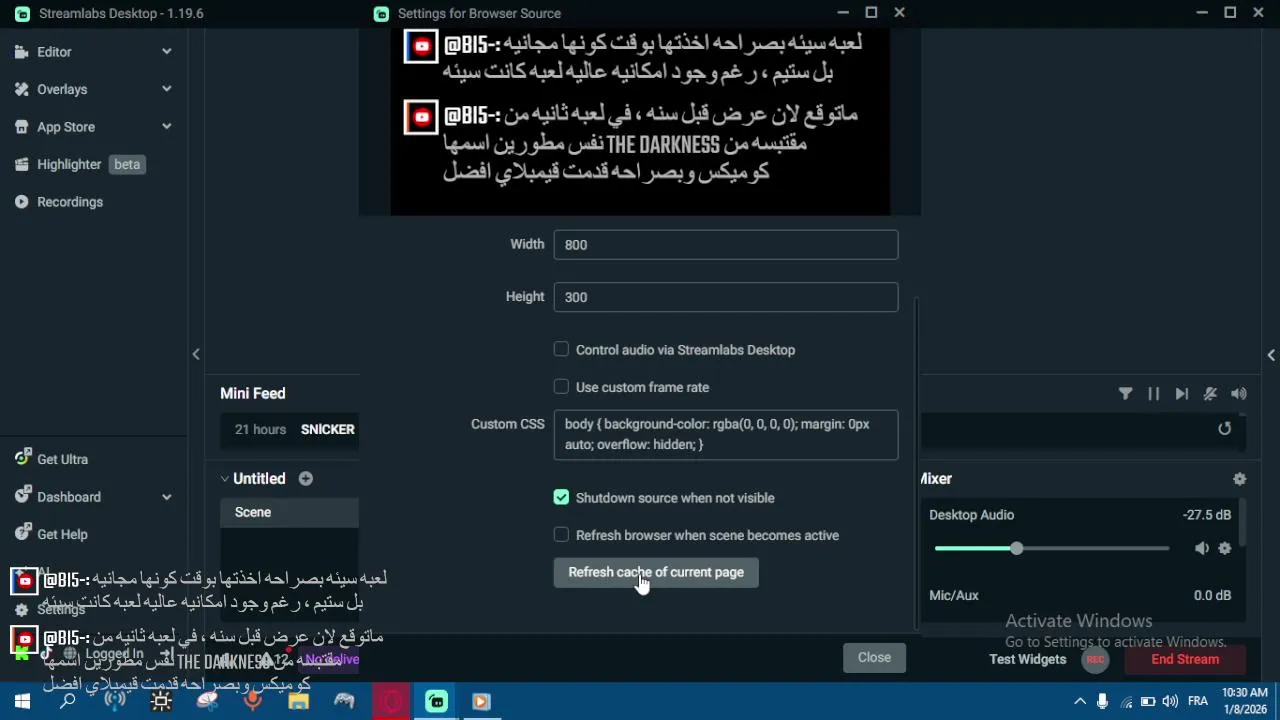
Task: Click the Recordings icon
Action: [x=21, y=202]
